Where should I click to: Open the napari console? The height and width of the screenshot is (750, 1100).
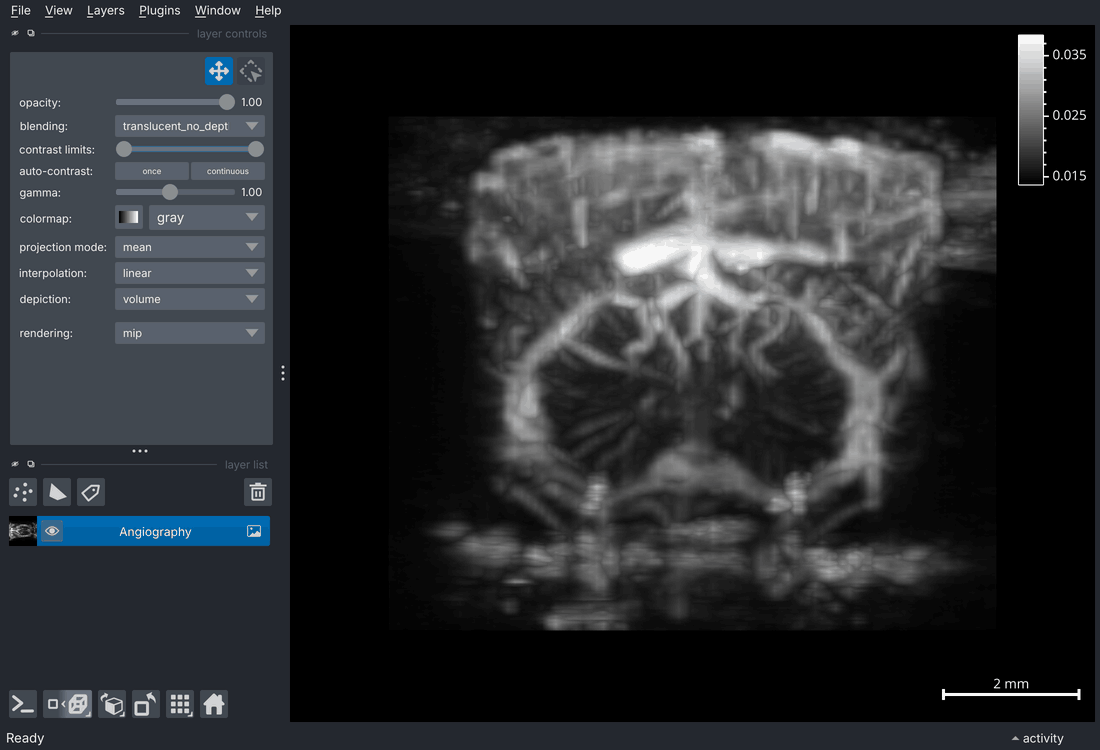[21, 704]
